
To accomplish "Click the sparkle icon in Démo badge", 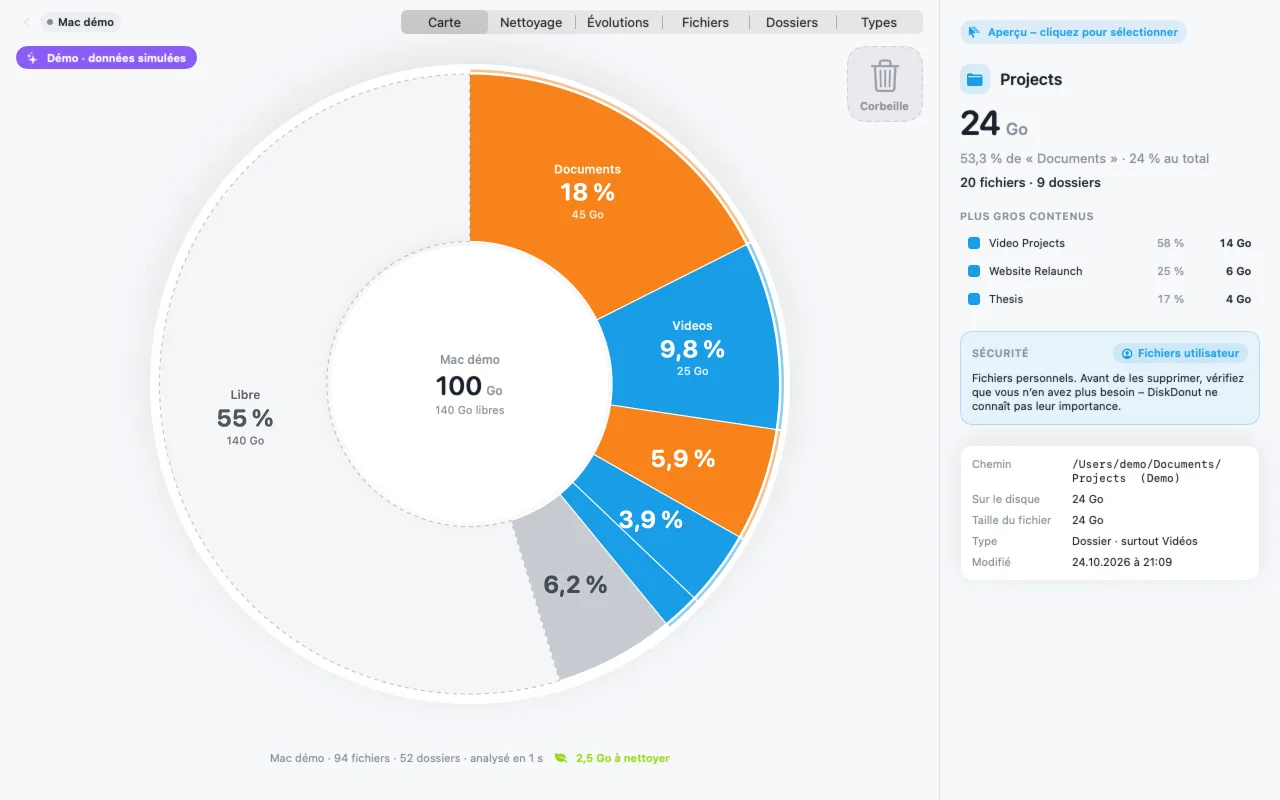I will click(32, 58).
